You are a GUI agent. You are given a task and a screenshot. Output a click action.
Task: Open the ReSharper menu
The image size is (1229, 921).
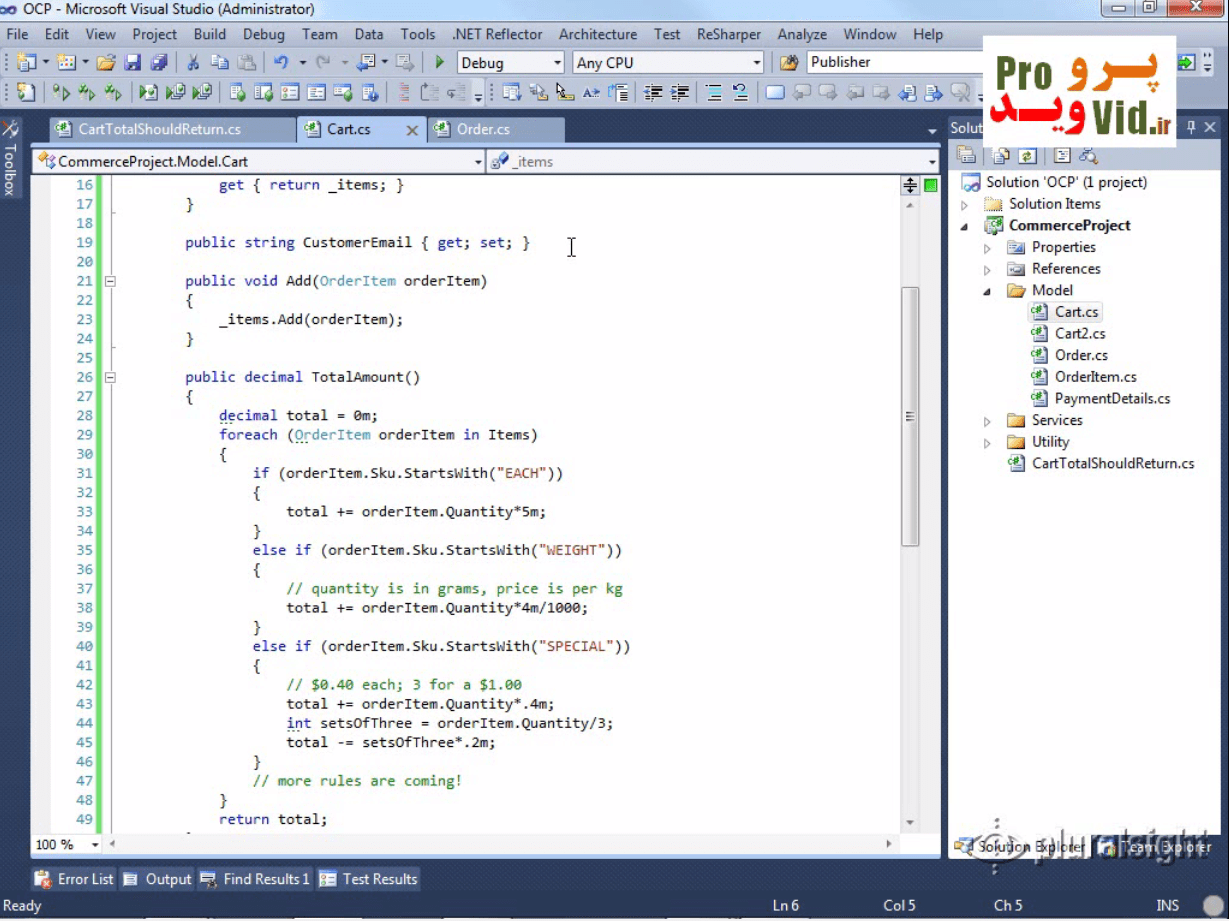(x=728, y=34)
